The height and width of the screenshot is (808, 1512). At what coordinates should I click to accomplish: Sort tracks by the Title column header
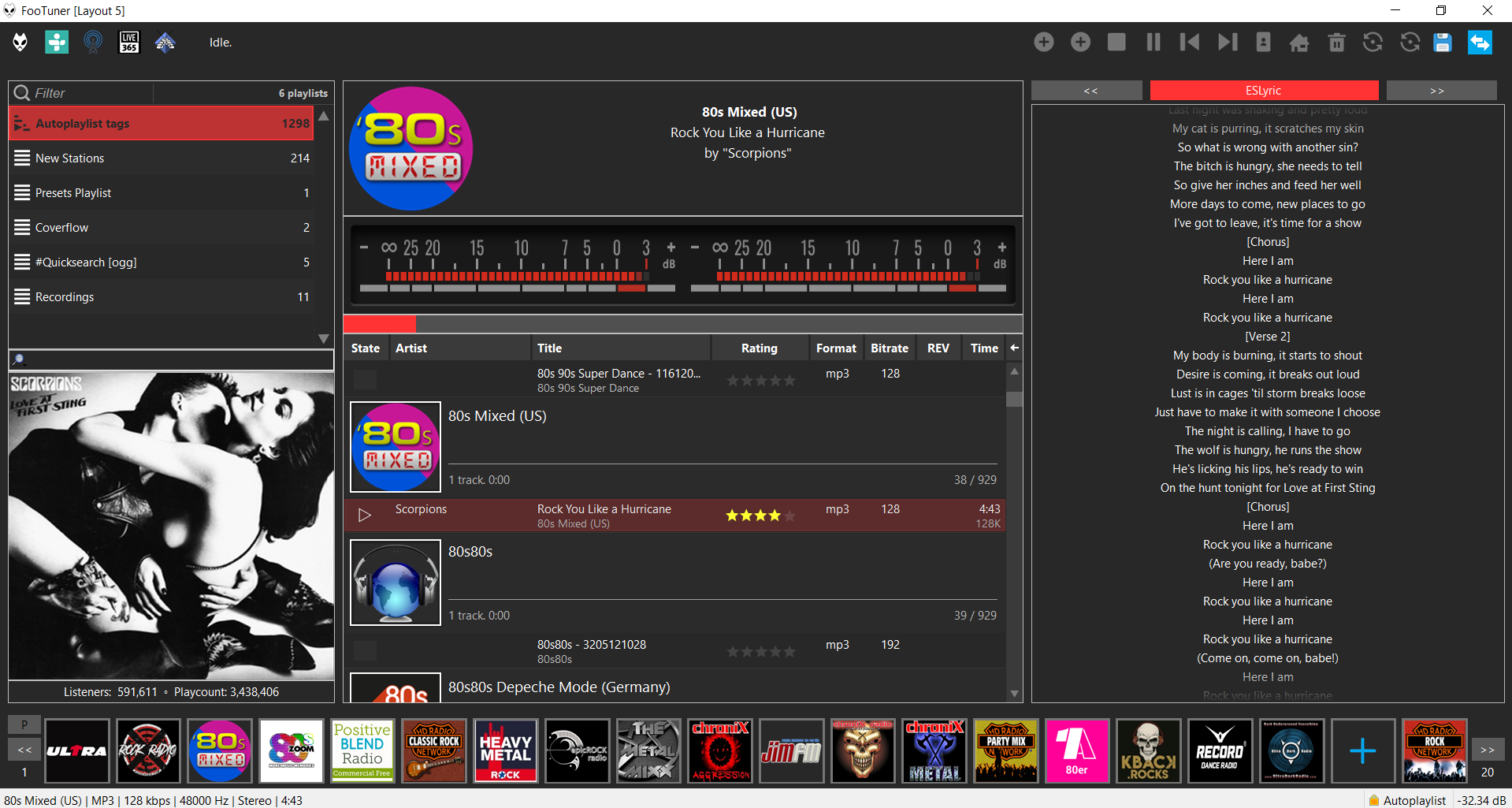pyautogui.click(x=620, y=348)
